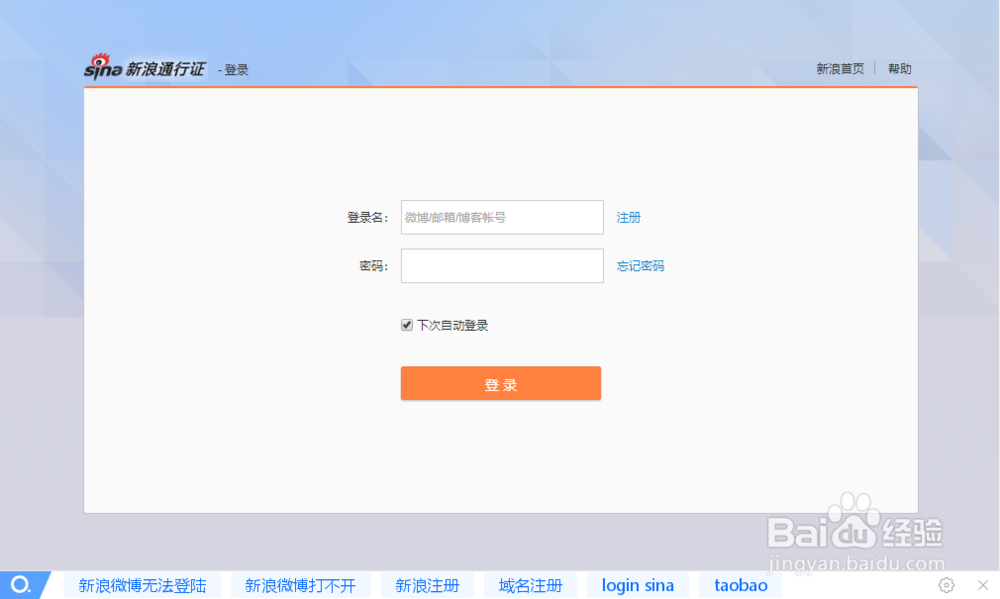Viewport: 1000px width, 599px height.
Task: Select suggestion 新浪注册
Action: coord(427,586)
